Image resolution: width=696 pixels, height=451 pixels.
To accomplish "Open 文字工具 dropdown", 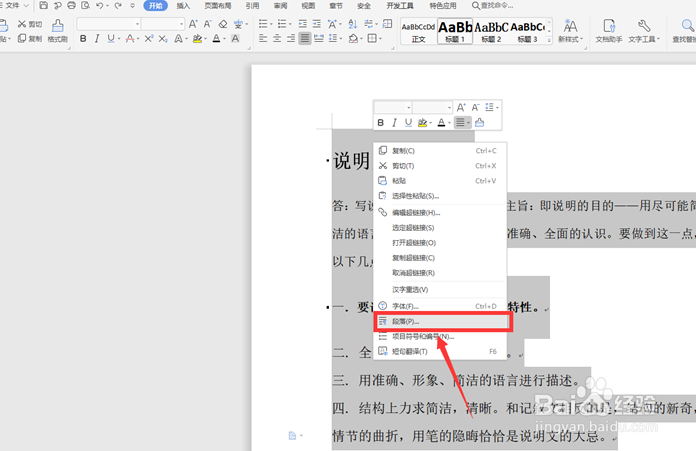I will click(644, 31).
